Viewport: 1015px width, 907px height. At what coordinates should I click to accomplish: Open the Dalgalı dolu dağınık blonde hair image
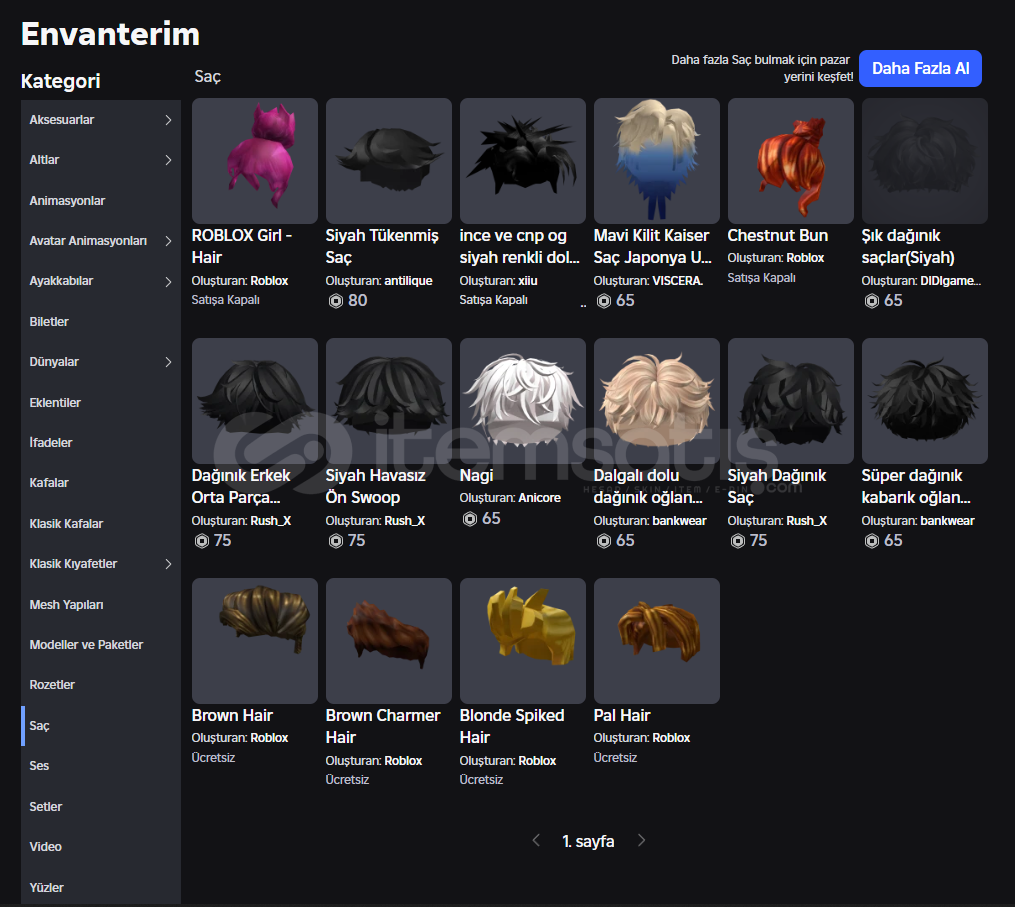pyautogui.click(x=656, y=401)
